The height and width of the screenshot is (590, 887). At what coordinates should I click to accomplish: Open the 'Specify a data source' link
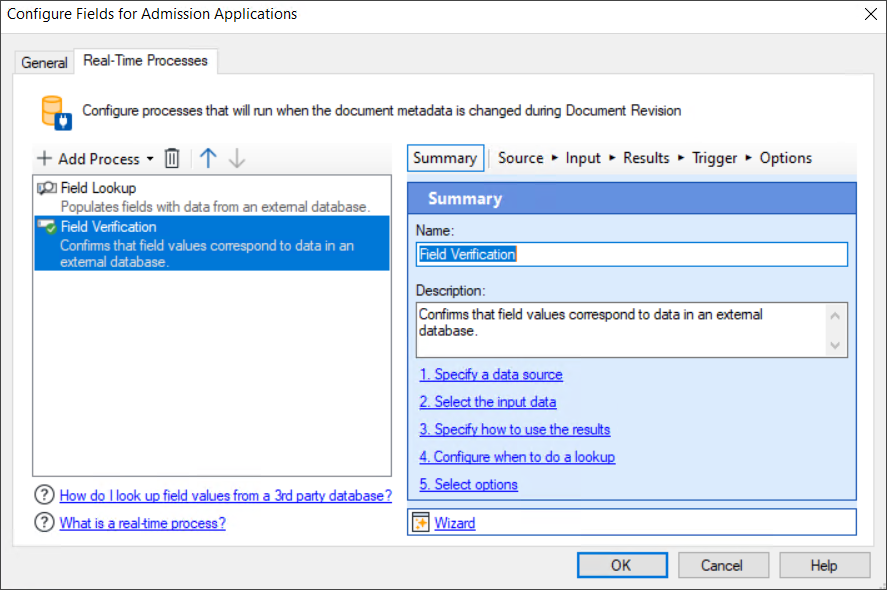pyautogui.click(x=491, y=374)
